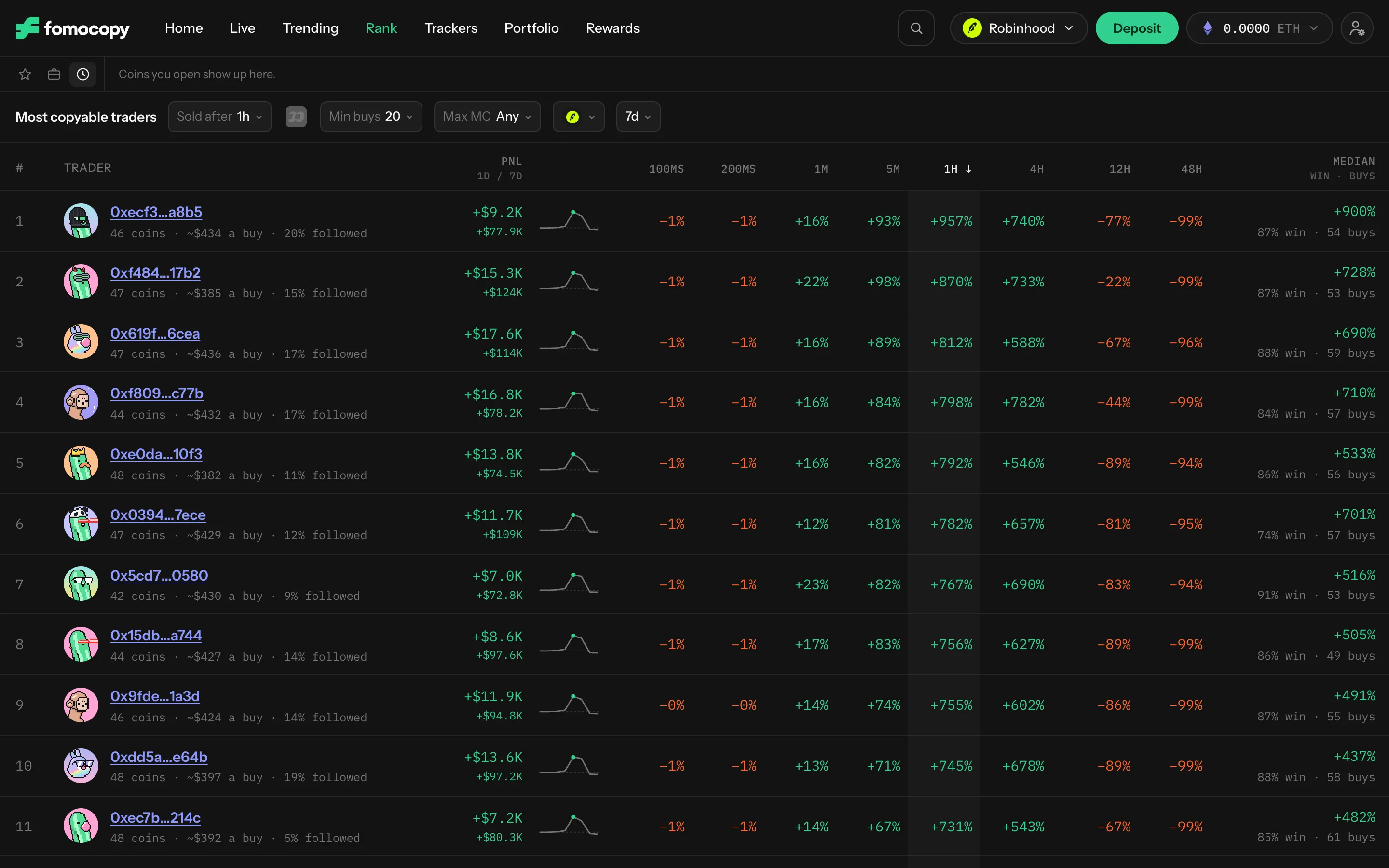Open trader link 0xec7b...214c
The width and height of the screenshot is (1389, 868).
pyautogui.click(x=156, y=817)
